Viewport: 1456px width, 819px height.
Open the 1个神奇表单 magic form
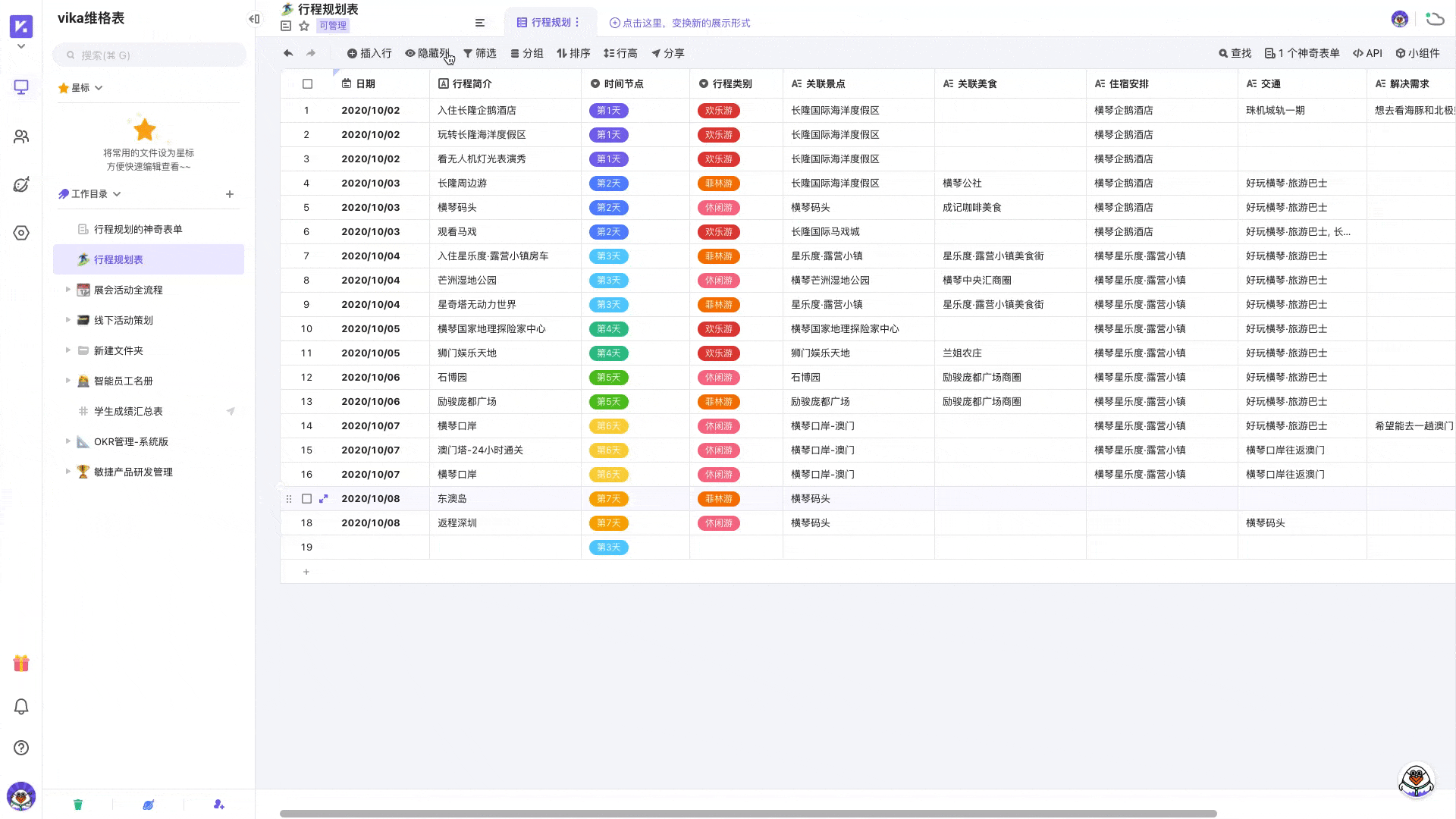tap(1303, 53)
